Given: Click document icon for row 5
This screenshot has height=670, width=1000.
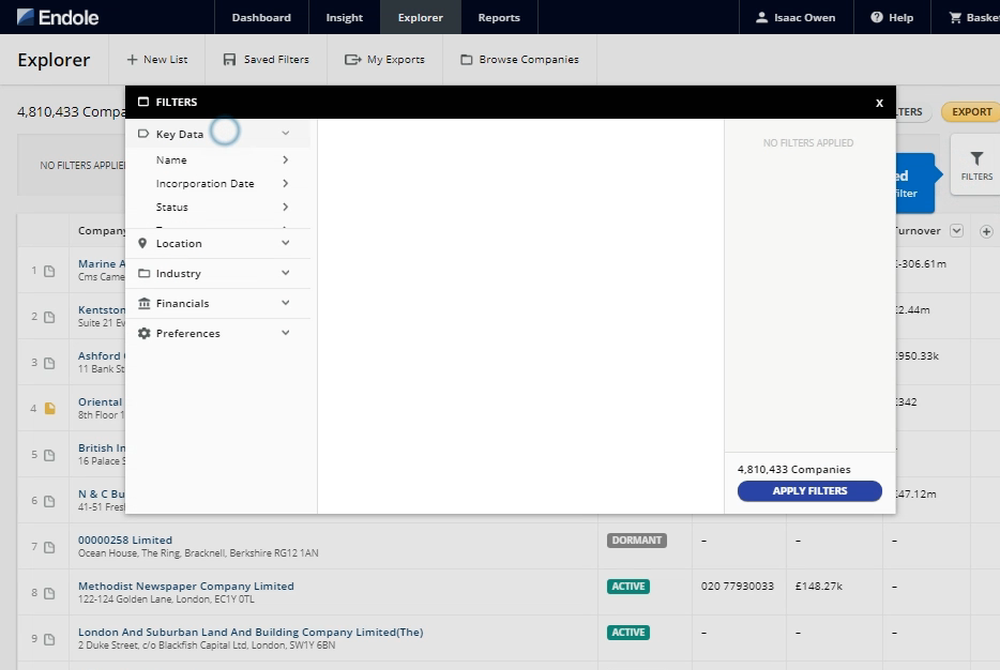Looking at the screenshot, I should (49, 455).
